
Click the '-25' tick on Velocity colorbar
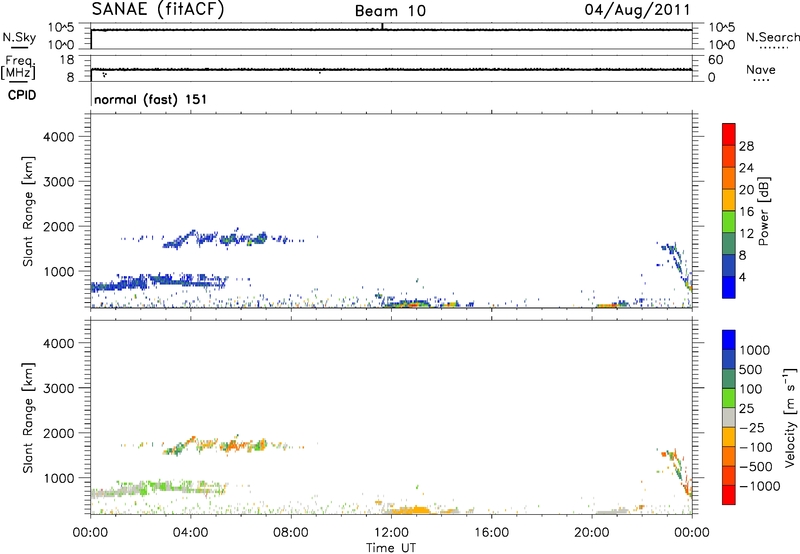750,428
